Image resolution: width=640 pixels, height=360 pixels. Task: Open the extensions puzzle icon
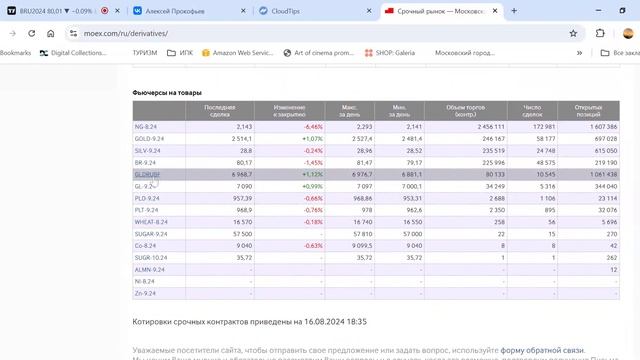pyautogui.click(x=600, y=33)
